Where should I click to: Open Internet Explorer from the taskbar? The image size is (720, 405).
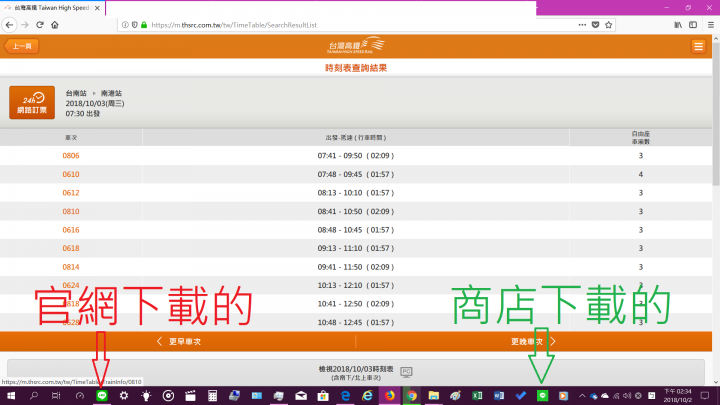pyautogui.click(x=367, y=396)
